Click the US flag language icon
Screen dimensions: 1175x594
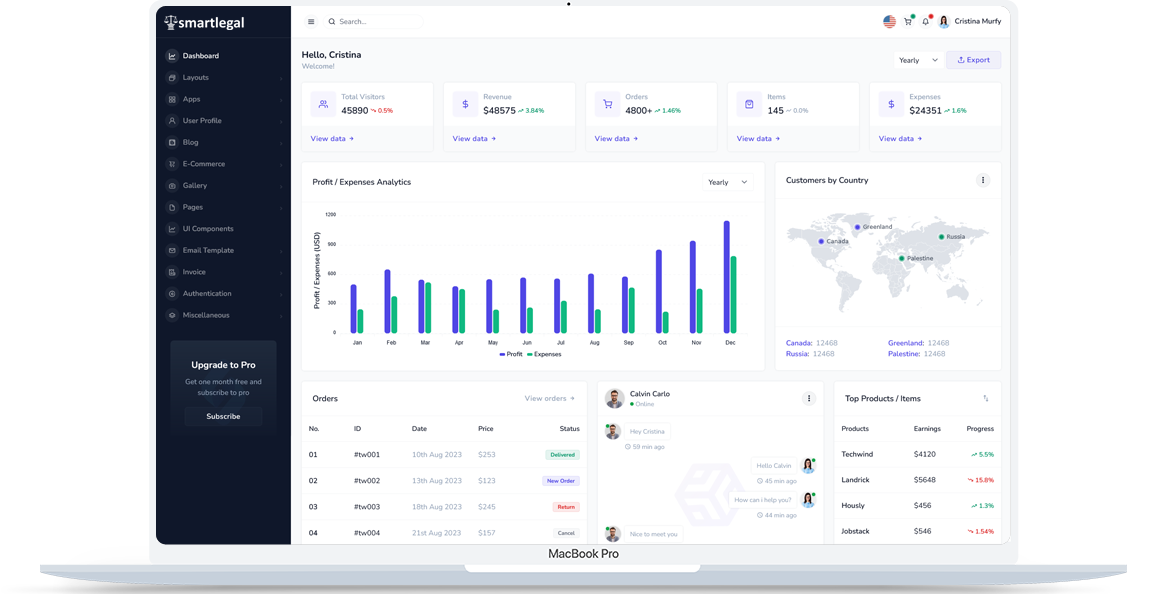889,20
